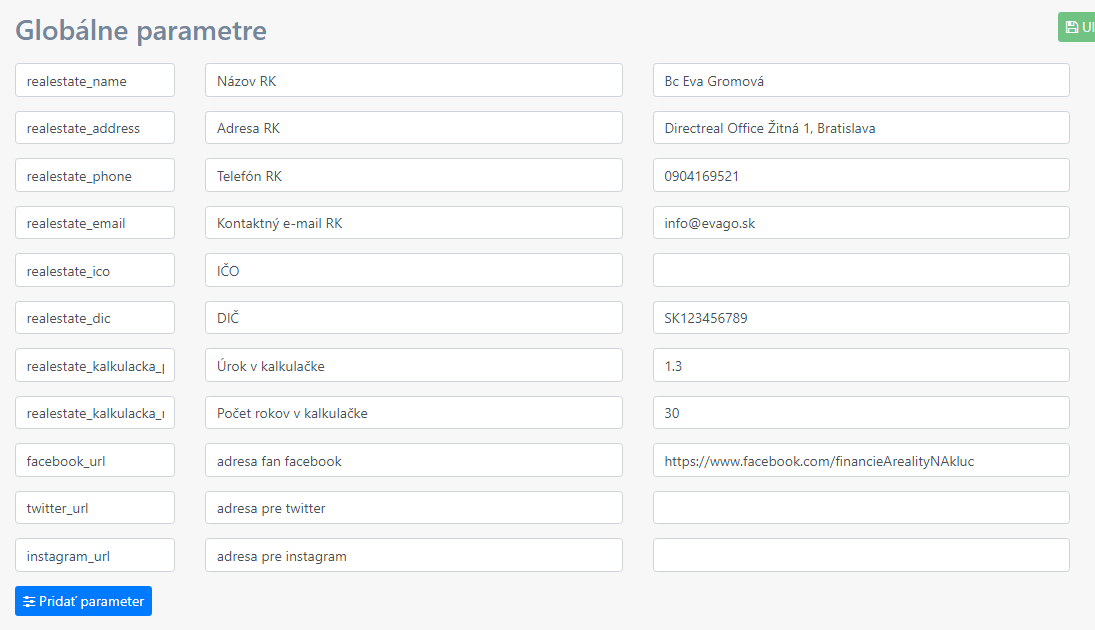Screen dimensions: 1095x630
Task: Click the realestate_name key field
Action: (95, 81)
